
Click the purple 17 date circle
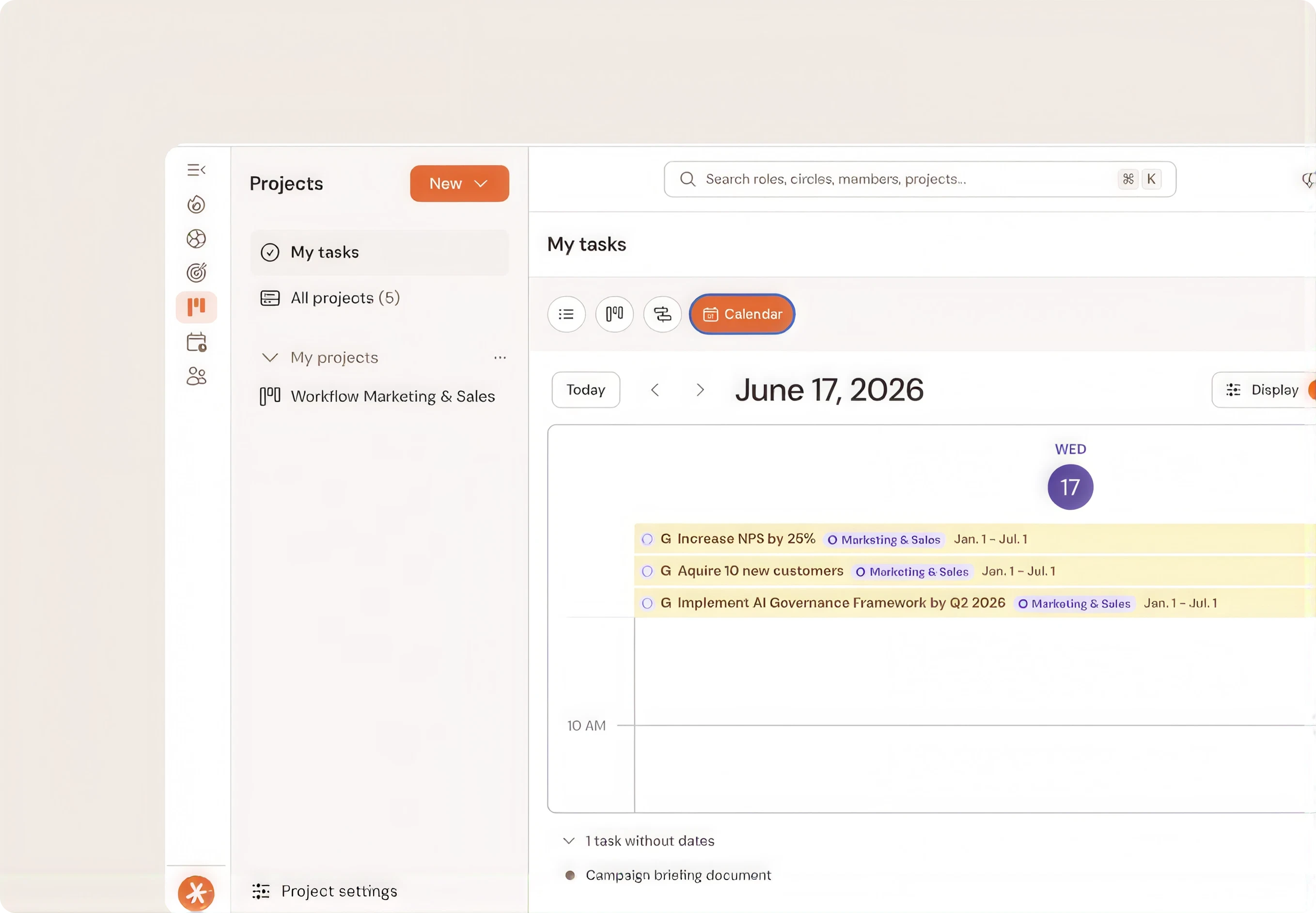pyautogui.click(x=1070, y=488)
